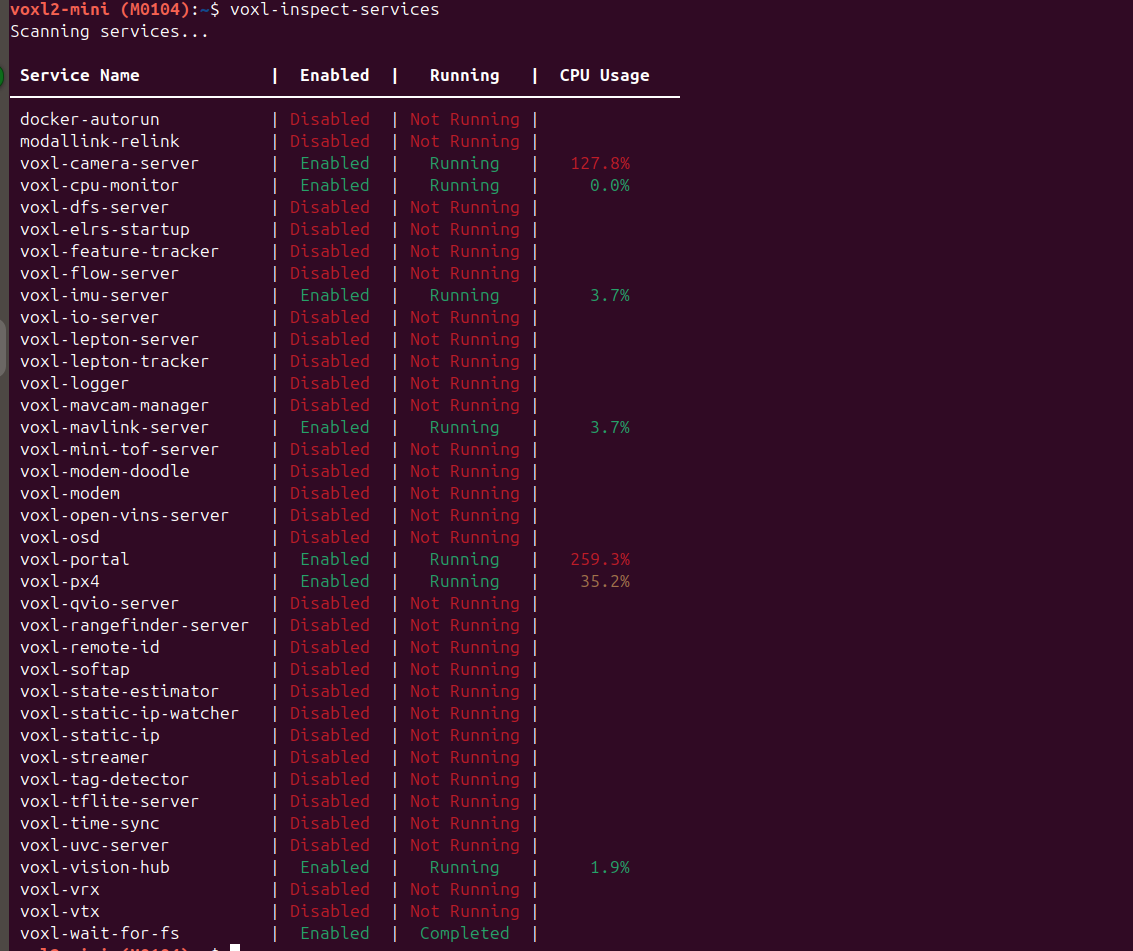Select the voxl-static-ip-watcher service name
1133x951 pixels.
(x=129, y=713)
